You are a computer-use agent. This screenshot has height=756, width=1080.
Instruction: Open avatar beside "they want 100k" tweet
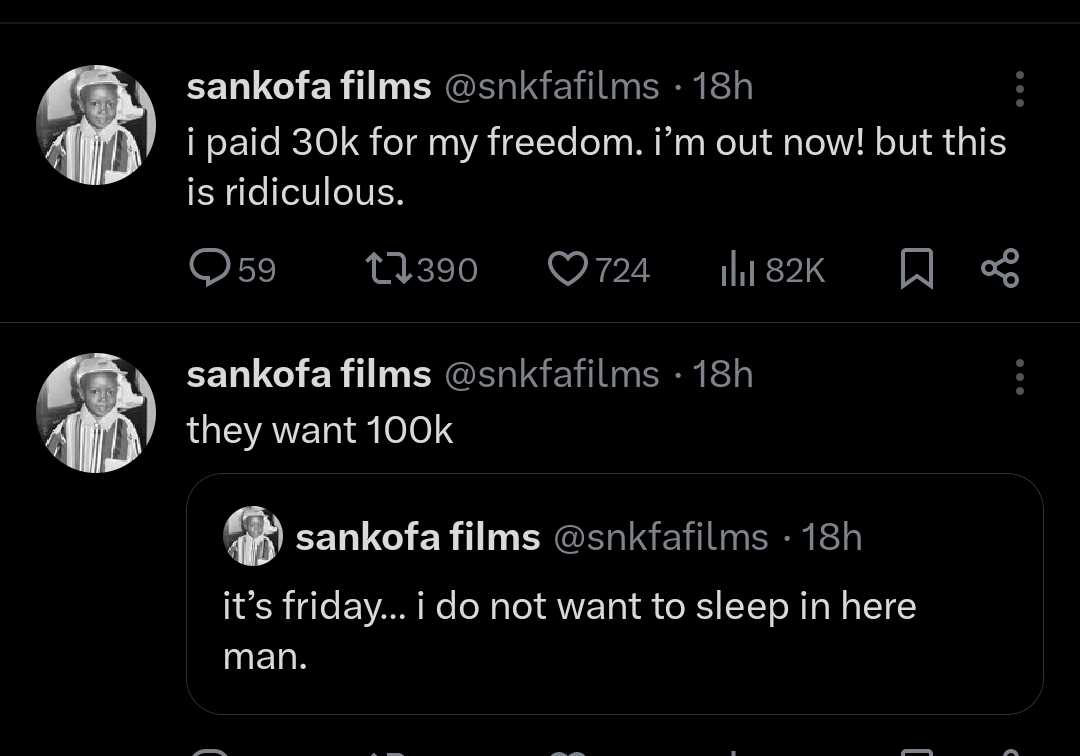pos(96,412)
